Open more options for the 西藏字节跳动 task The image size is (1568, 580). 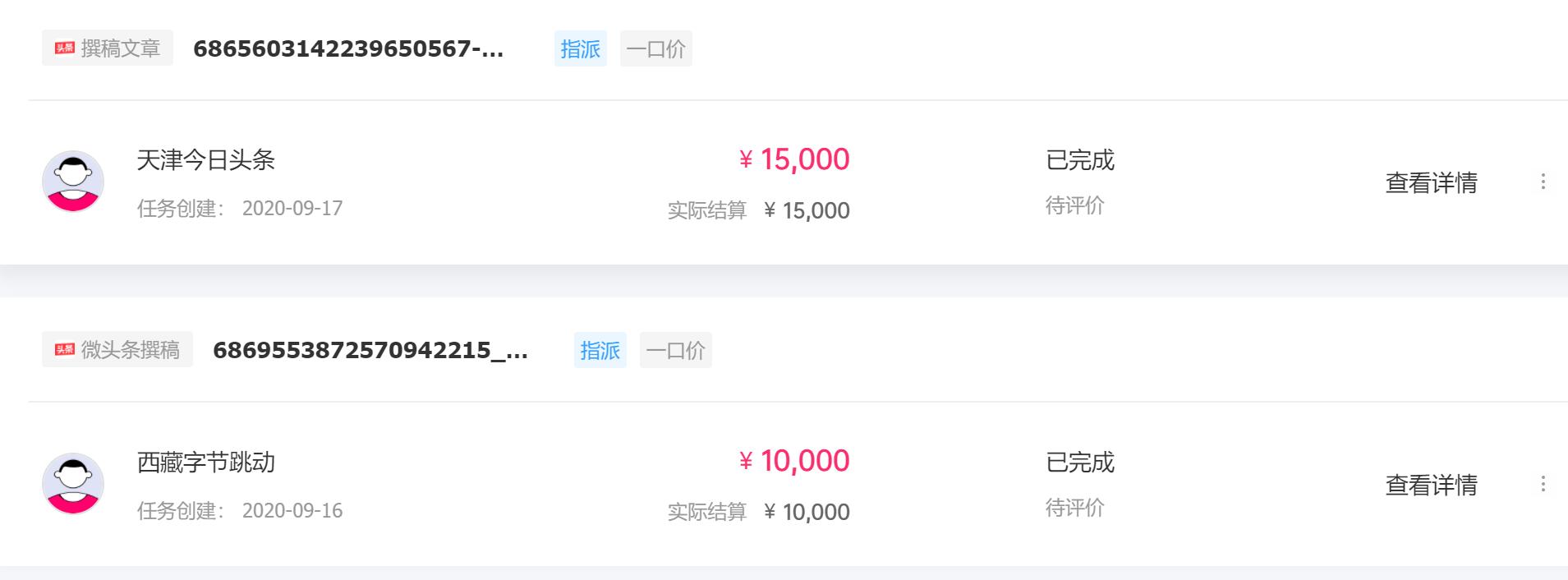click(1543, 484)
